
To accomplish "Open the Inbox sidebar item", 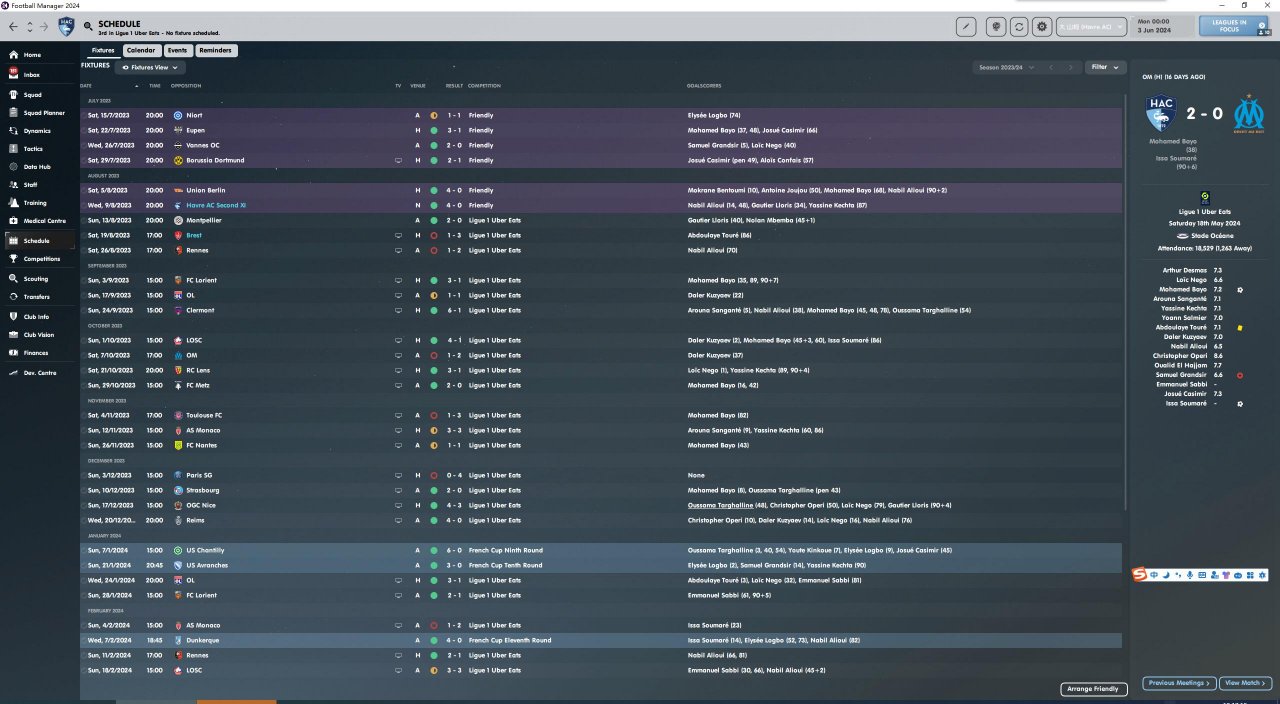I will pos(40,75).
